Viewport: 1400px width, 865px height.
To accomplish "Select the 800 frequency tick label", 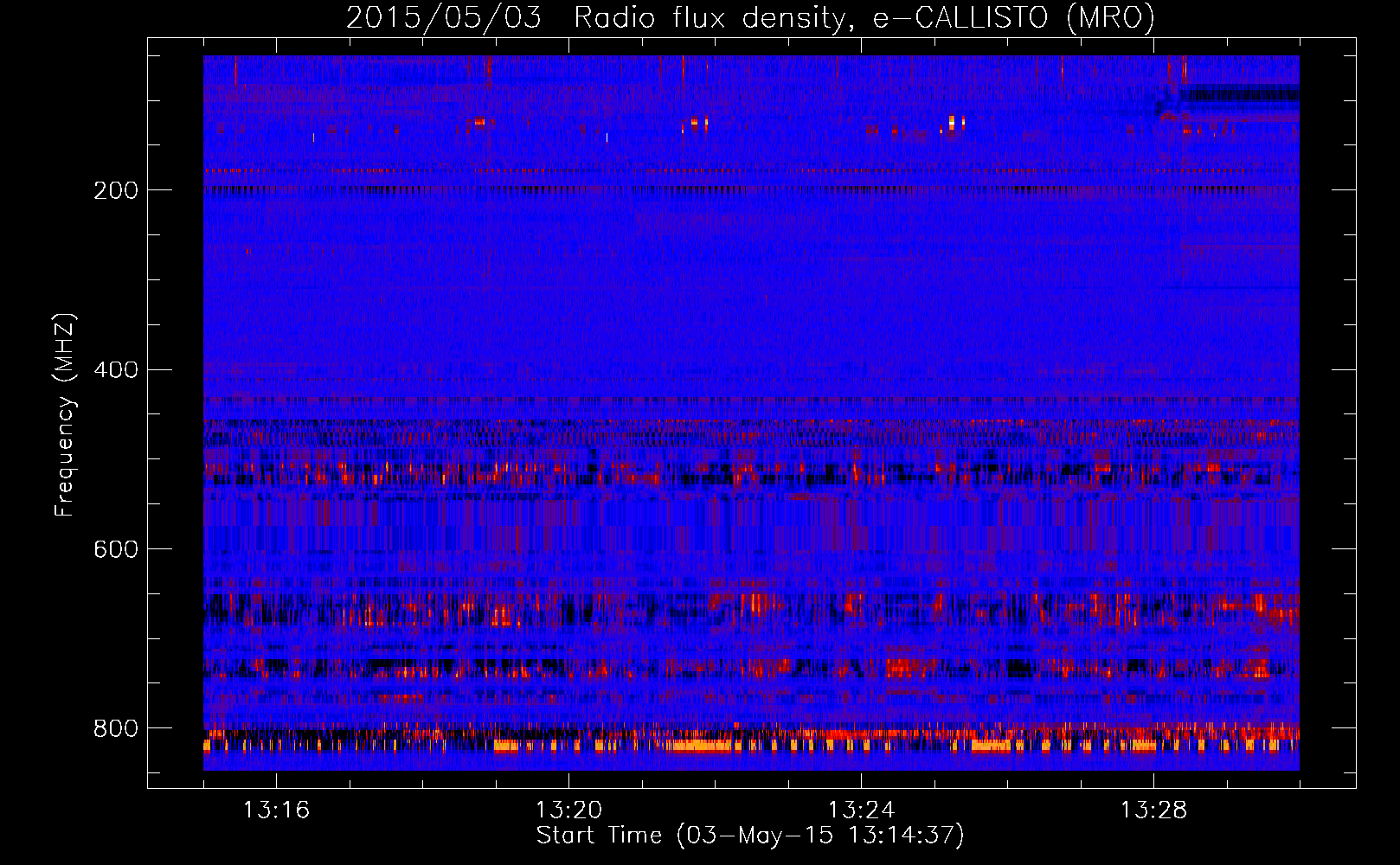I will (115, 728).
